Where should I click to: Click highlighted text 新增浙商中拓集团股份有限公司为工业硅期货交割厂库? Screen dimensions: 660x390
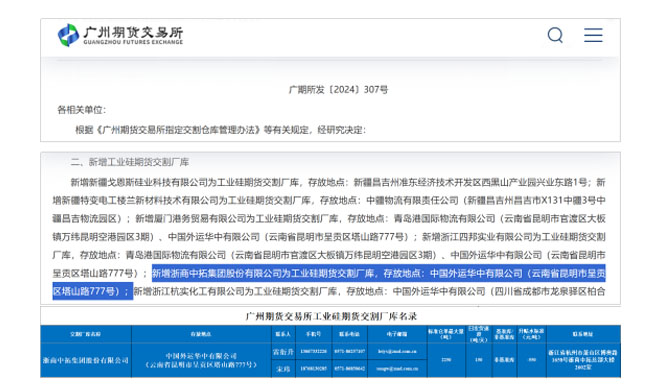(263, 273)
